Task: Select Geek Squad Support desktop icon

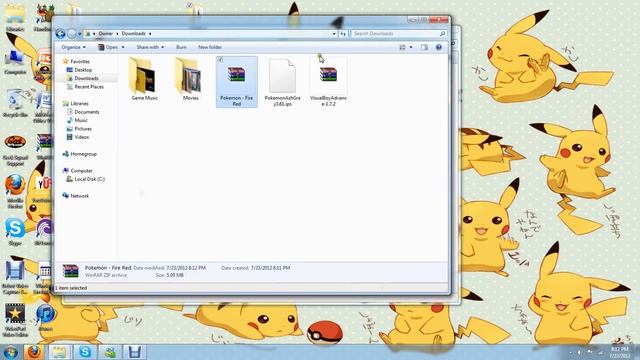Action: 15,150
